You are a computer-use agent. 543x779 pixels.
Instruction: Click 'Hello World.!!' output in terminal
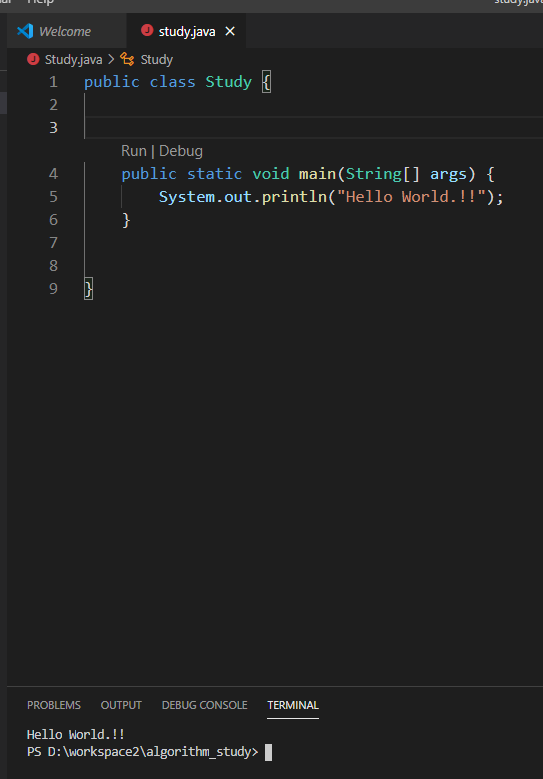tap(76, 734)
